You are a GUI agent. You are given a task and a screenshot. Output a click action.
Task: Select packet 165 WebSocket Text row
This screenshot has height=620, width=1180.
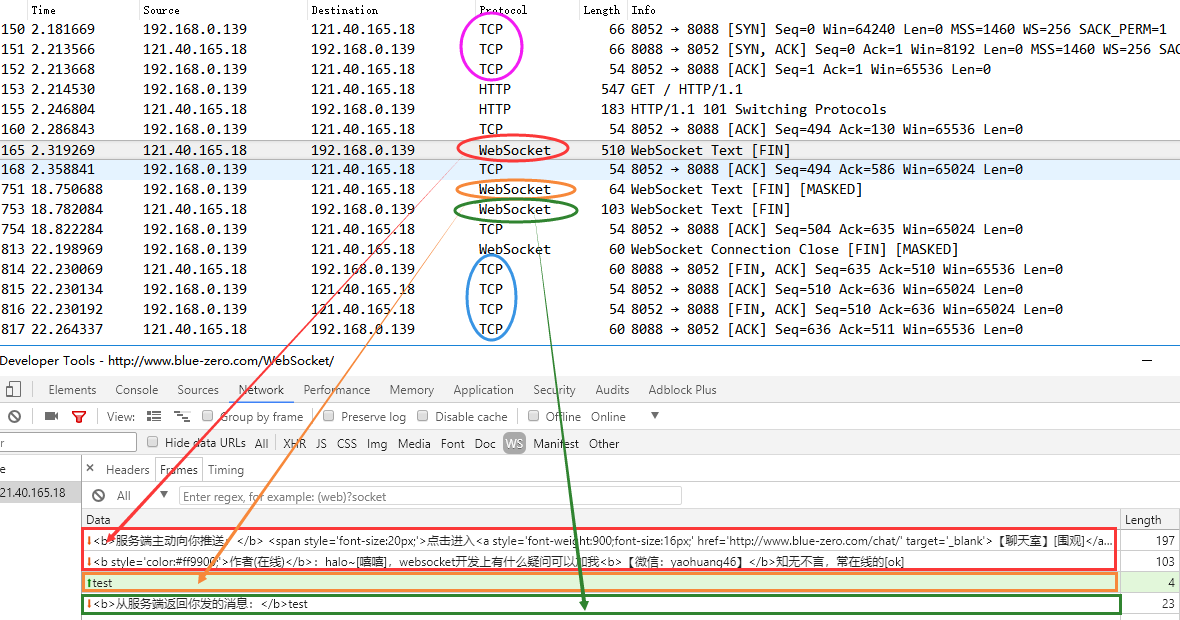click(590, 150)
